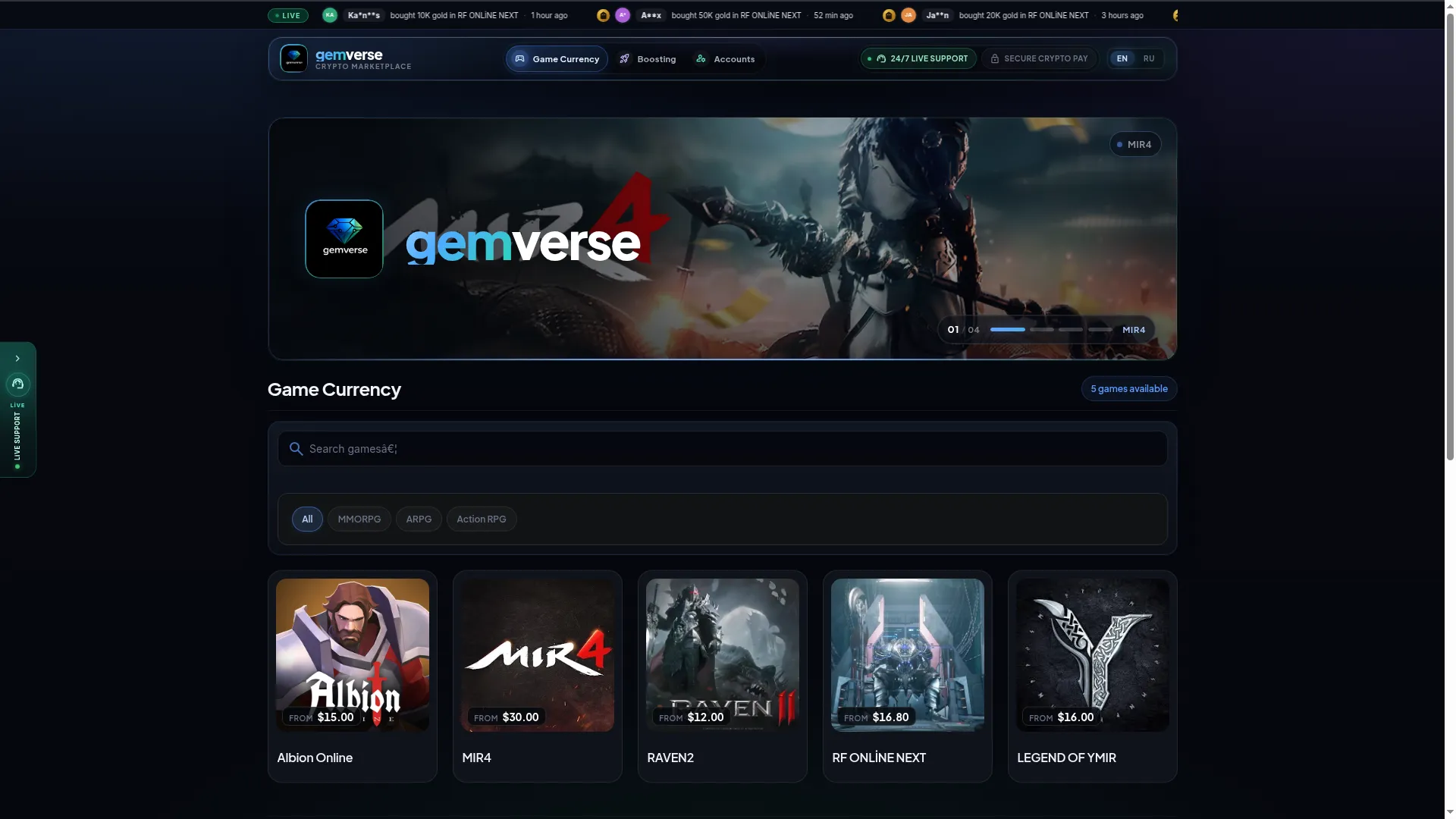Click the FROM $15.00 price label
Image resolution: width=1456 pixels, height=819 pixels.
point(322,717)
